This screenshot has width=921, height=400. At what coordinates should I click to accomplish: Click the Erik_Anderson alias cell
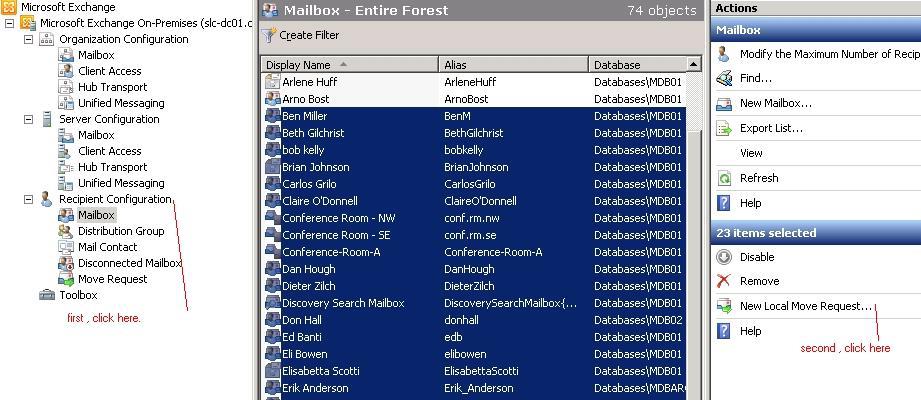(479, 389)
